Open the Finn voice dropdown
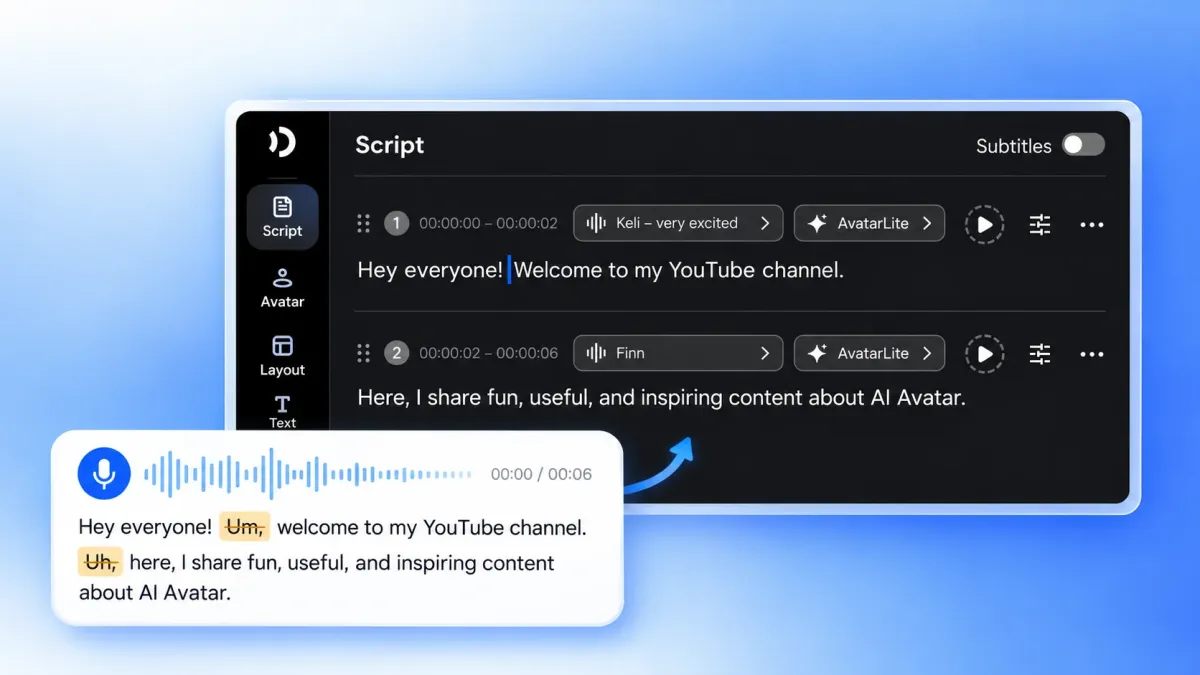1200x675 pixels. click(678, 353)
